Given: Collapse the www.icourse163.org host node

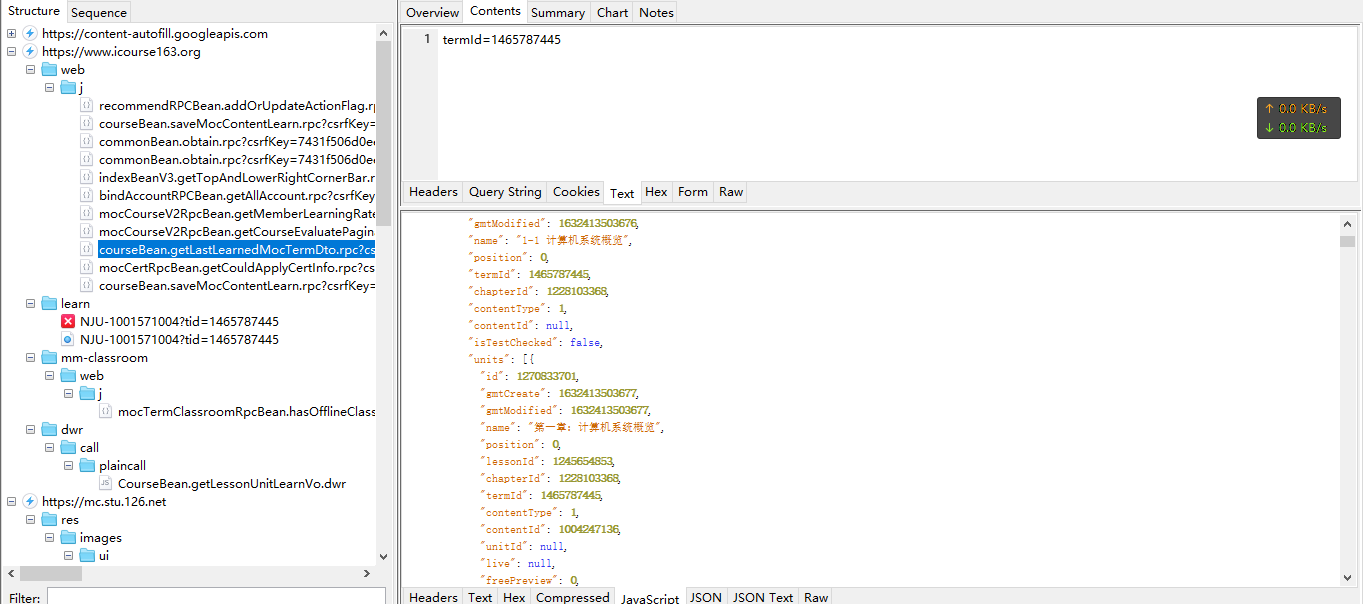Looking at the screenshot, I should (11, 52).
